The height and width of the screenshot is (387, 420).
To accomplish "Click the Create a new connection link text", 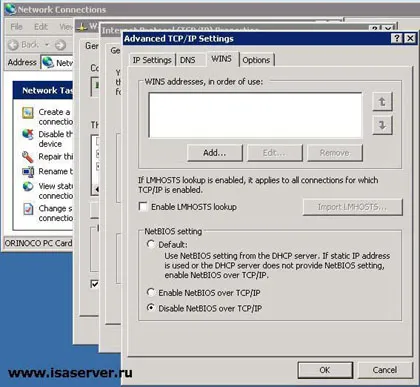I will pos(55,117).
